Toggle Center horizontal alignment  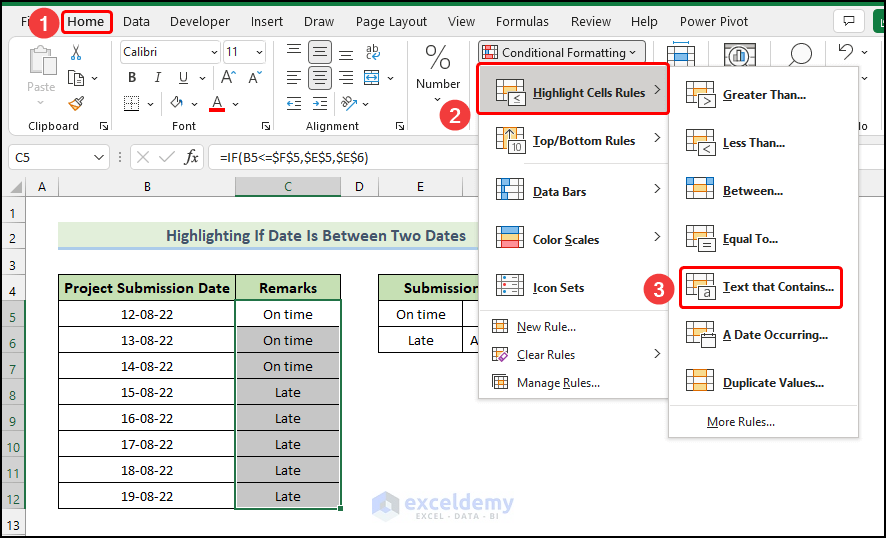[x=320, y=77]
